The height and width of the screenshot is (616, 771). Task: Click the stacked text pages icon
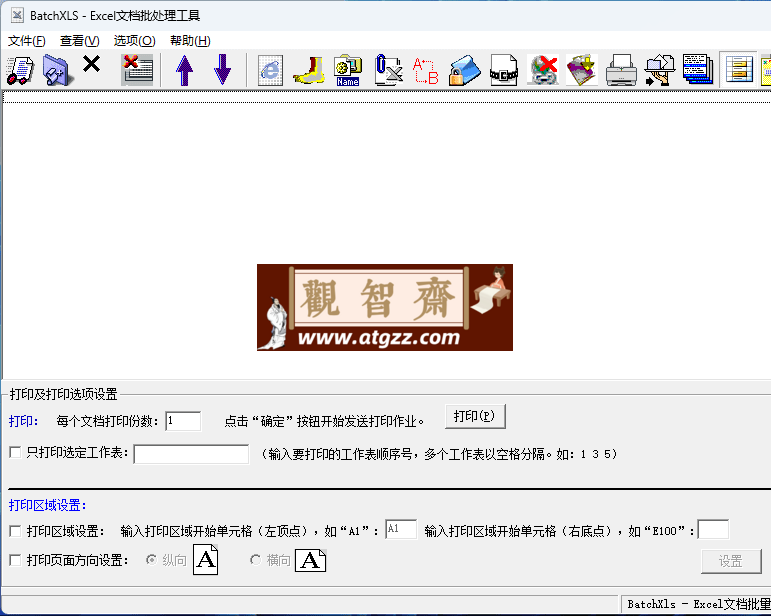click(x=698, y=69)
